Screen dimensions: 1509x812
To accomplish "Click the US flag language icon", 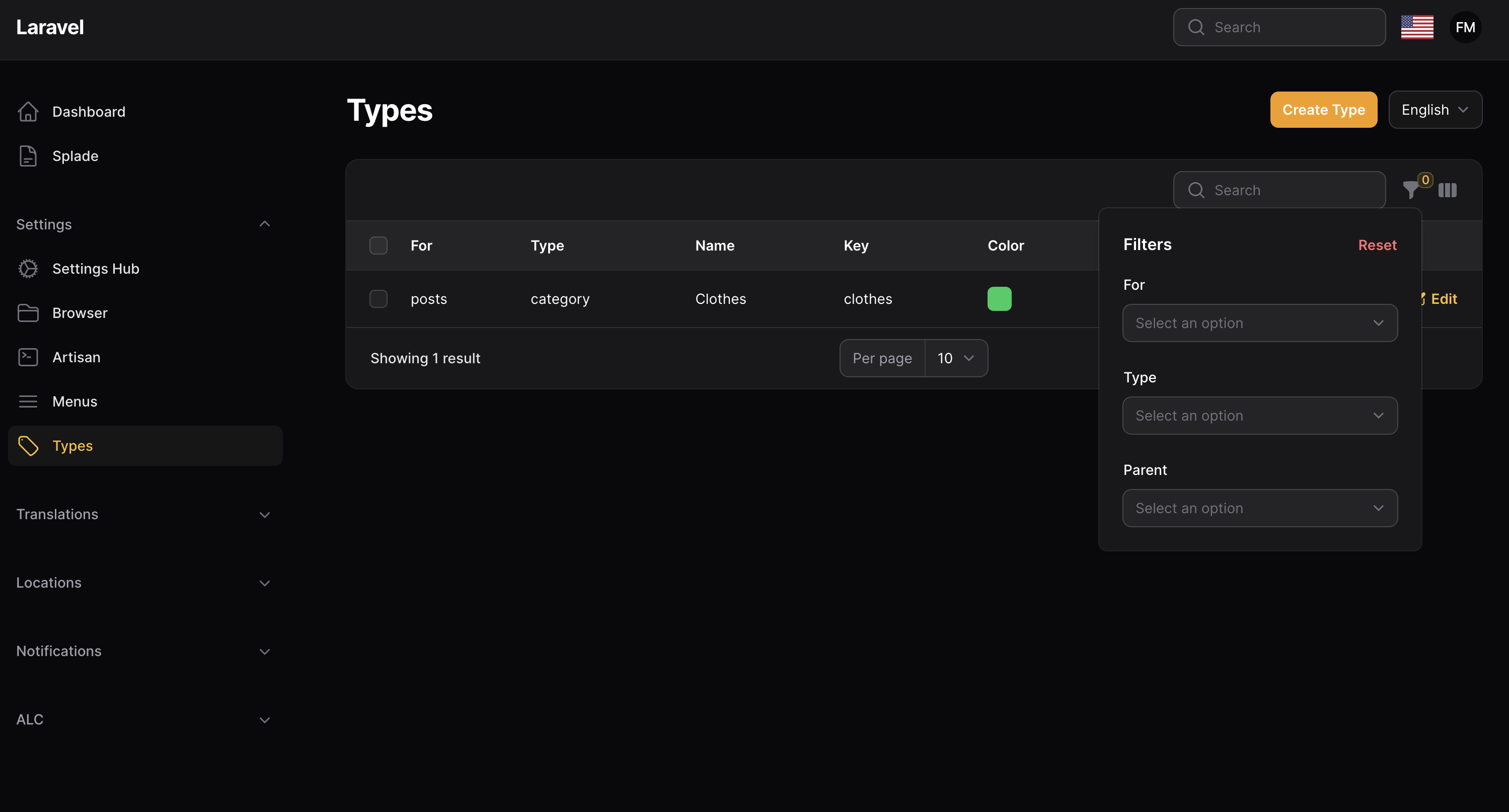I will (1416, 27).
